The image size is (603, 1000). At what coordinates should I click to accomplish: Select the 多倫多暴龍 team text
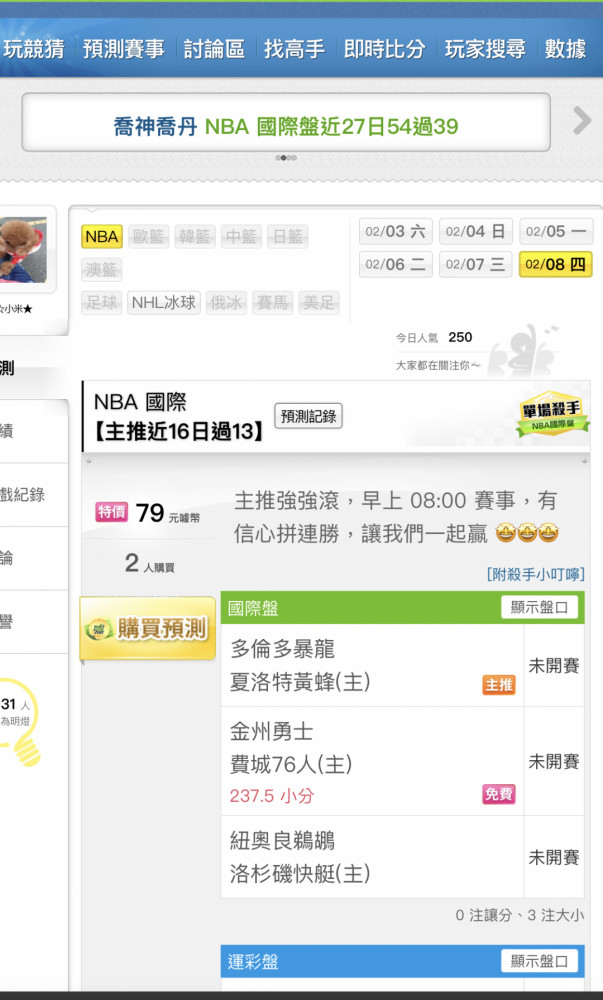(282, 649)
